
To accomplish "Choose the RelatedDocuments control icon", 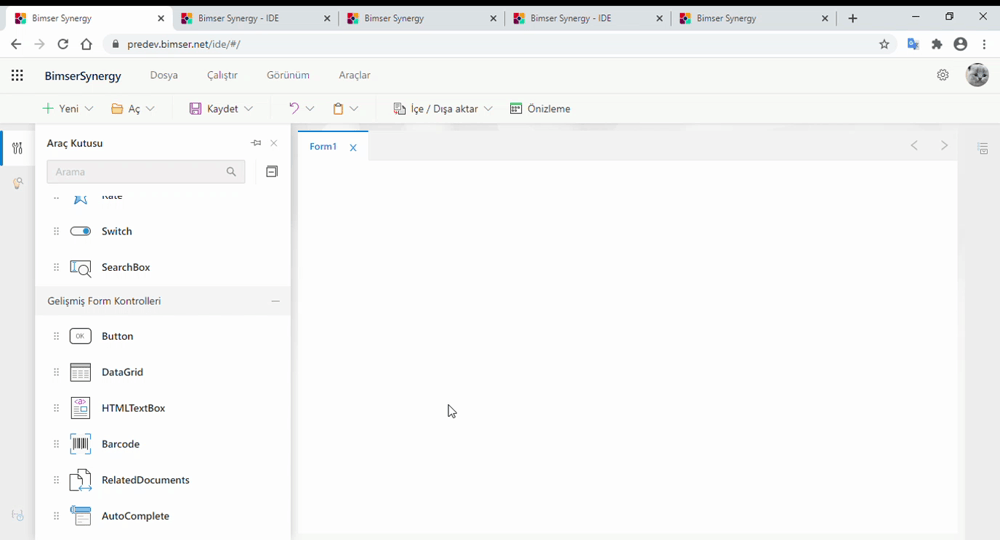I will tap(80, 480).
